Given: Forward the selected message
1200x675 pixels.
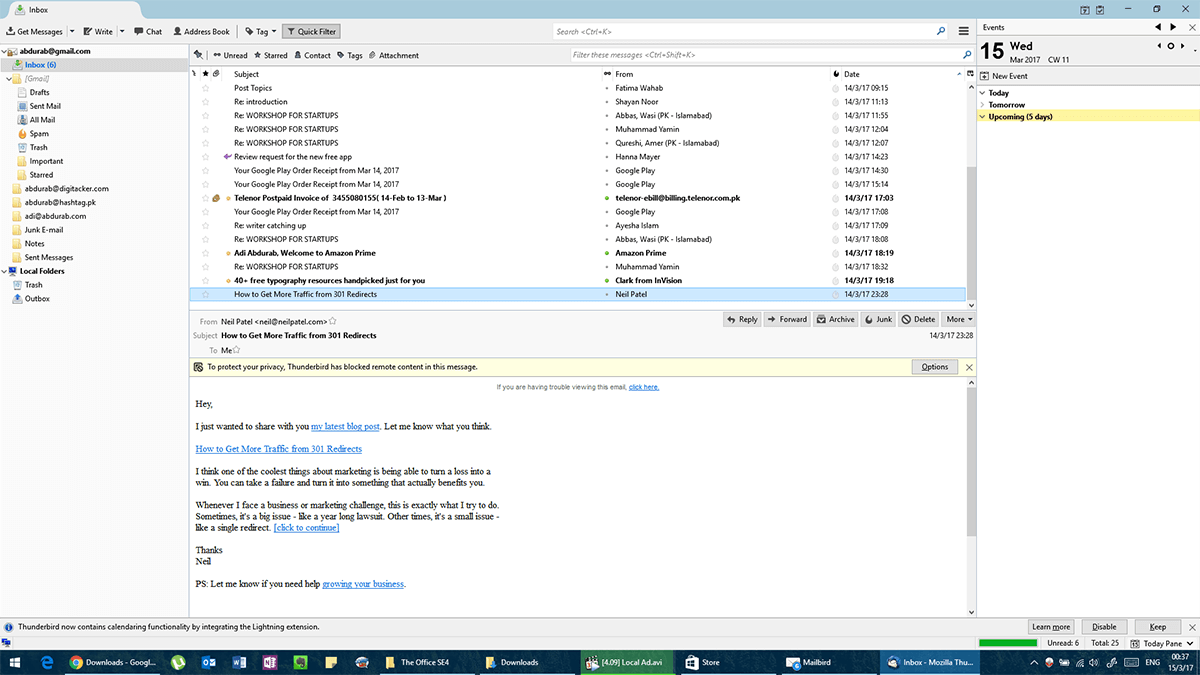Looking at the screenshot, I should click(x=787, y=319).
